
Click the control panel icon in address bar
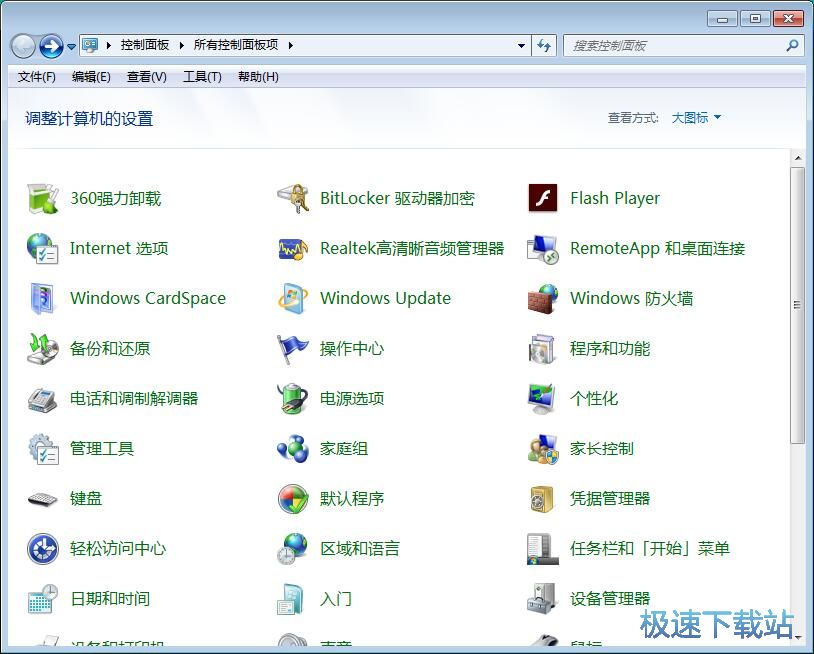tap(90, 46)
